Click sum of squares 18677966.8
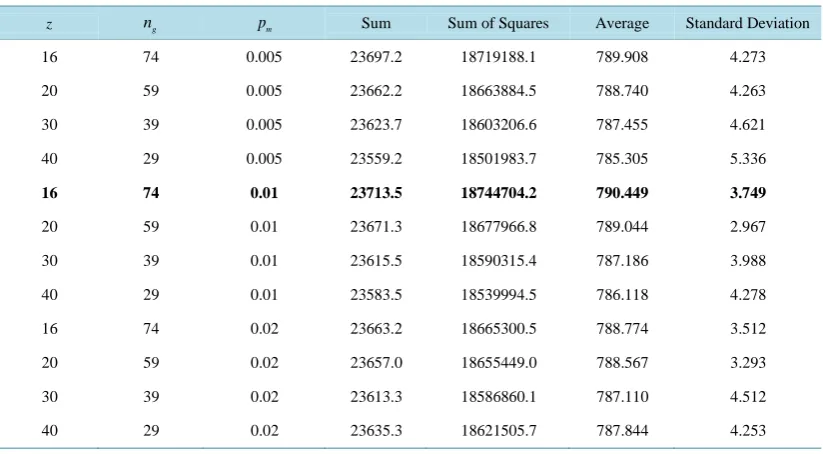Screen dimensions: 823x454 pyautogui.click(x=498, y=227)
